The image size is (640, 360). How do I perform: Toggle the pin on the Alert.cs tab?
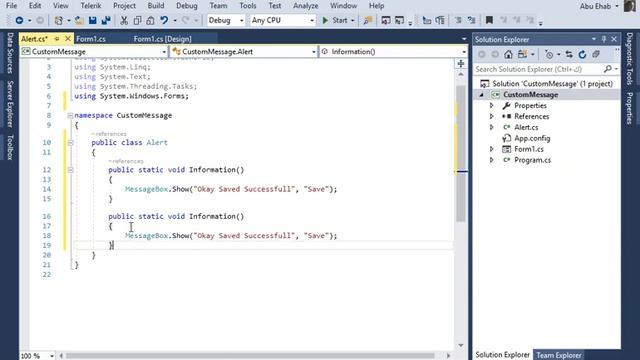[57, 39]
